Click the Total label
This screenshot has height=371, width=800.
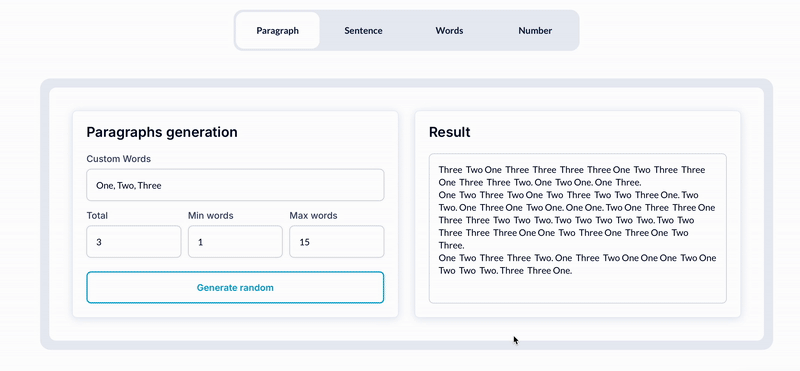pyautogui.click(x=97, y=215)
